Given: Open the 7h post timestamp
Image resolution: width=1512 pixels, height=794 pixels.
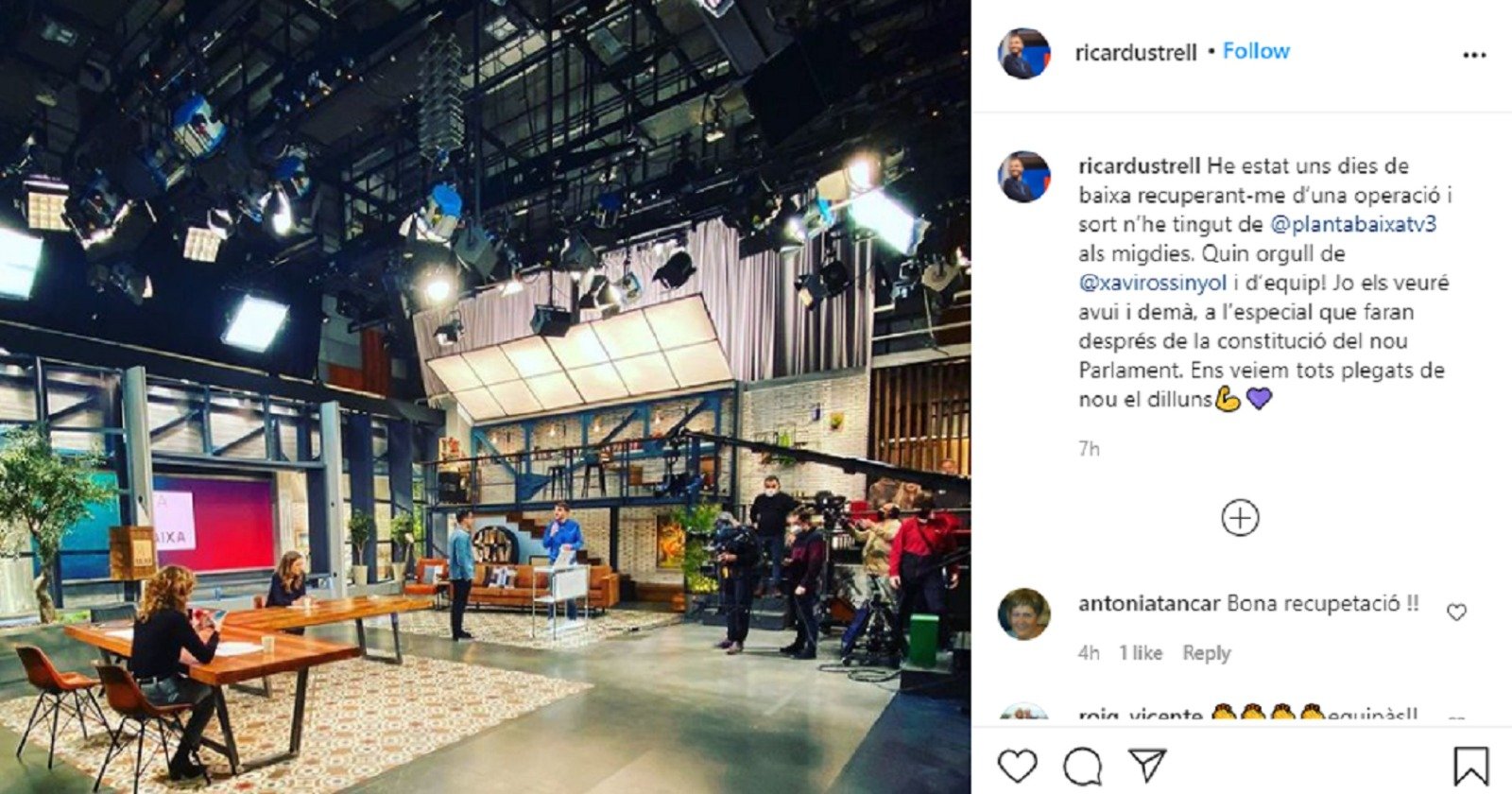Looking at the screenshot, I should pyautogui.click(x=1089, y=449).
